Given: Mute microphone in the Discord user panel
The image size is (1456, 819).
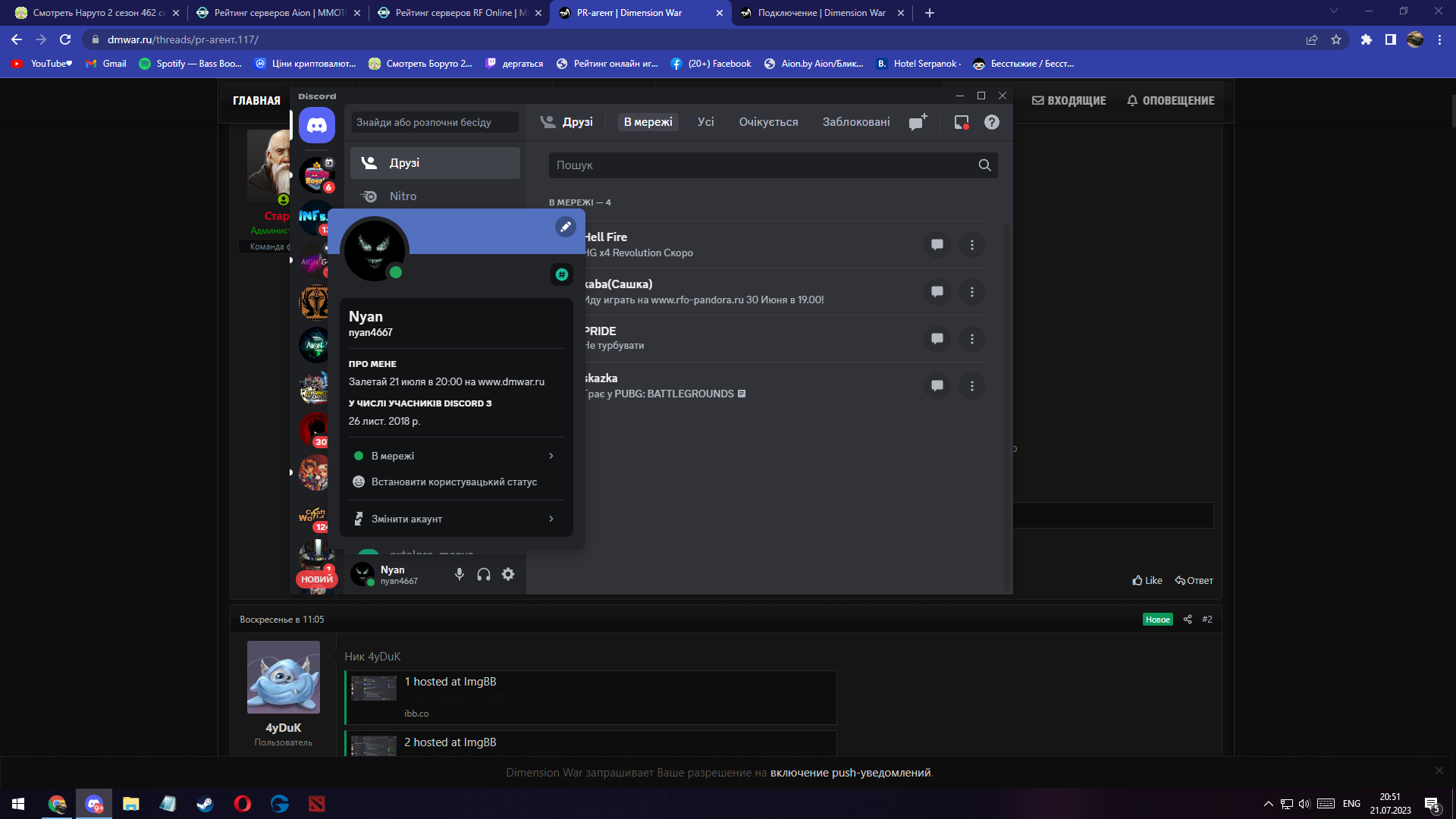Looking at the screenshot, I should click(460, 574).
